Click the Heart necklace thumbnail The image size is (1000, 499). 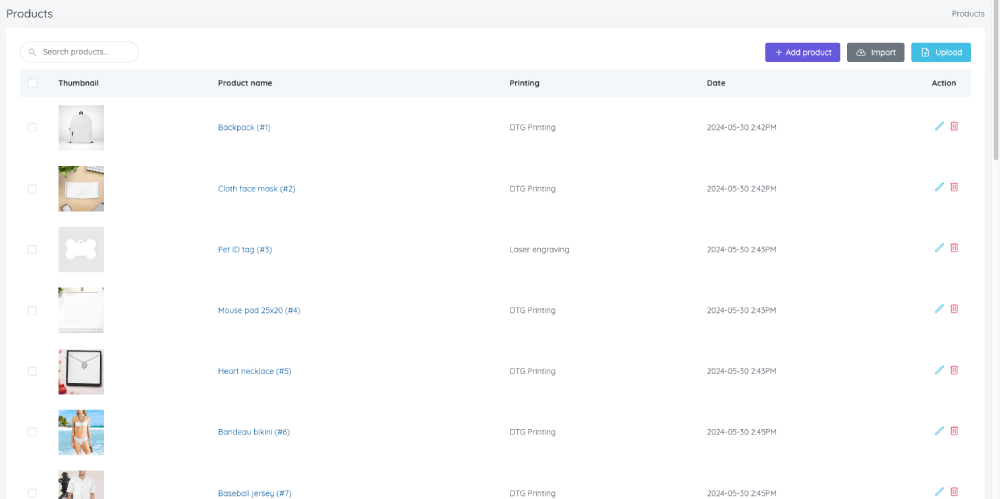coord(81,371)
